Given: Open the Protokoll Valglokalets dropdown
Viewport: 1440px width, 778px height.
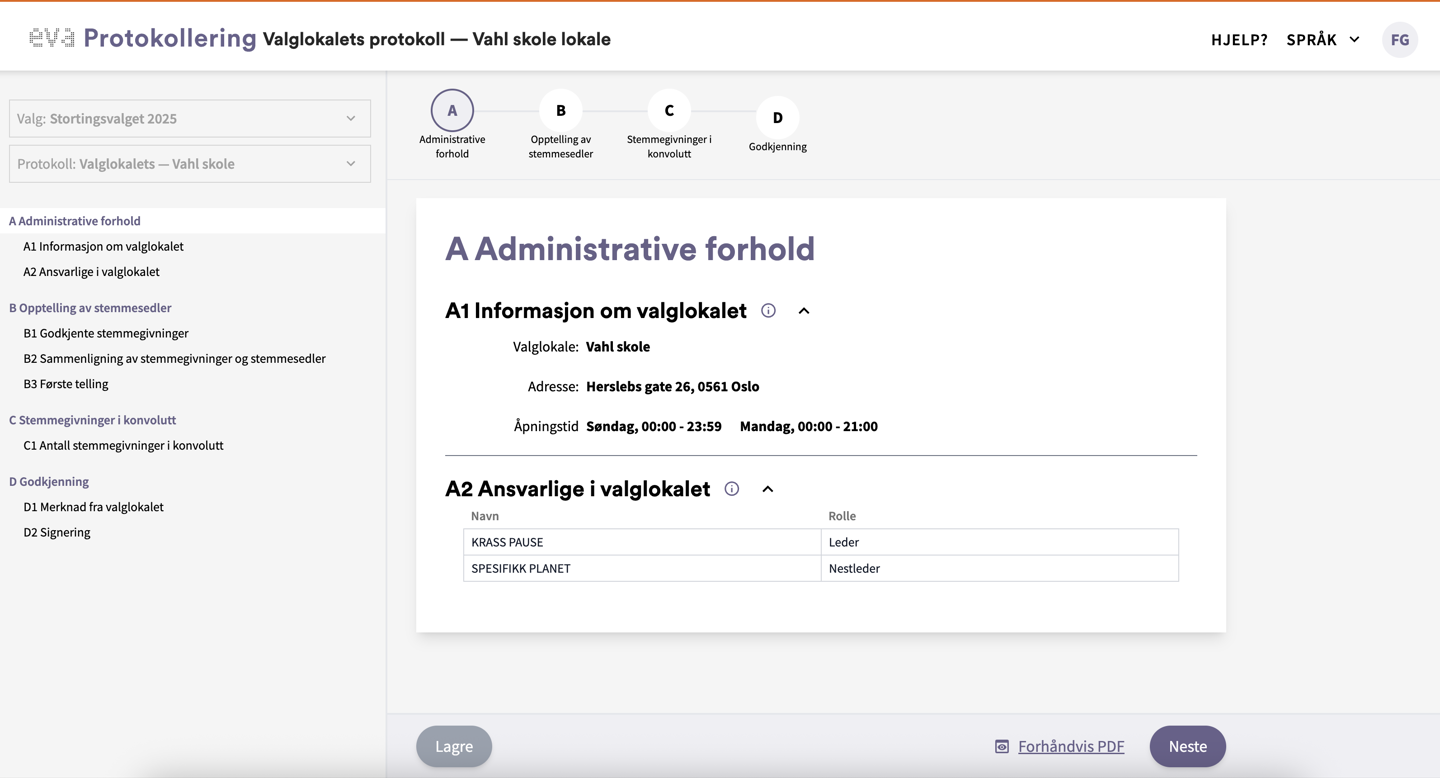Looking at the screenshot, I should pos(190,164).
